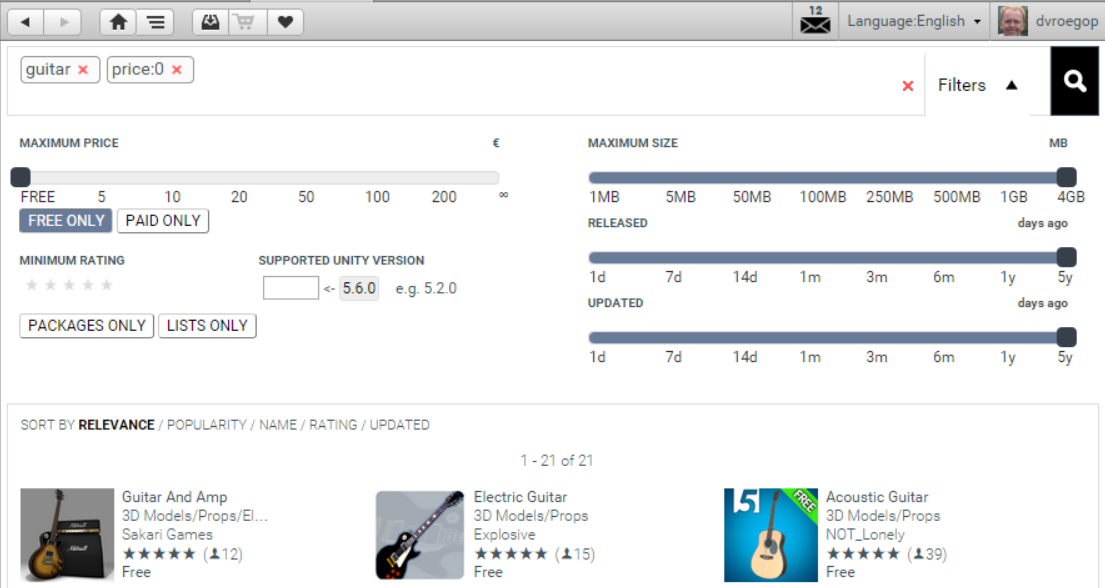The width and height of the screenshot is (1105, 588).
Task: Set minimum rating to two stars
Action: [50, 285]
